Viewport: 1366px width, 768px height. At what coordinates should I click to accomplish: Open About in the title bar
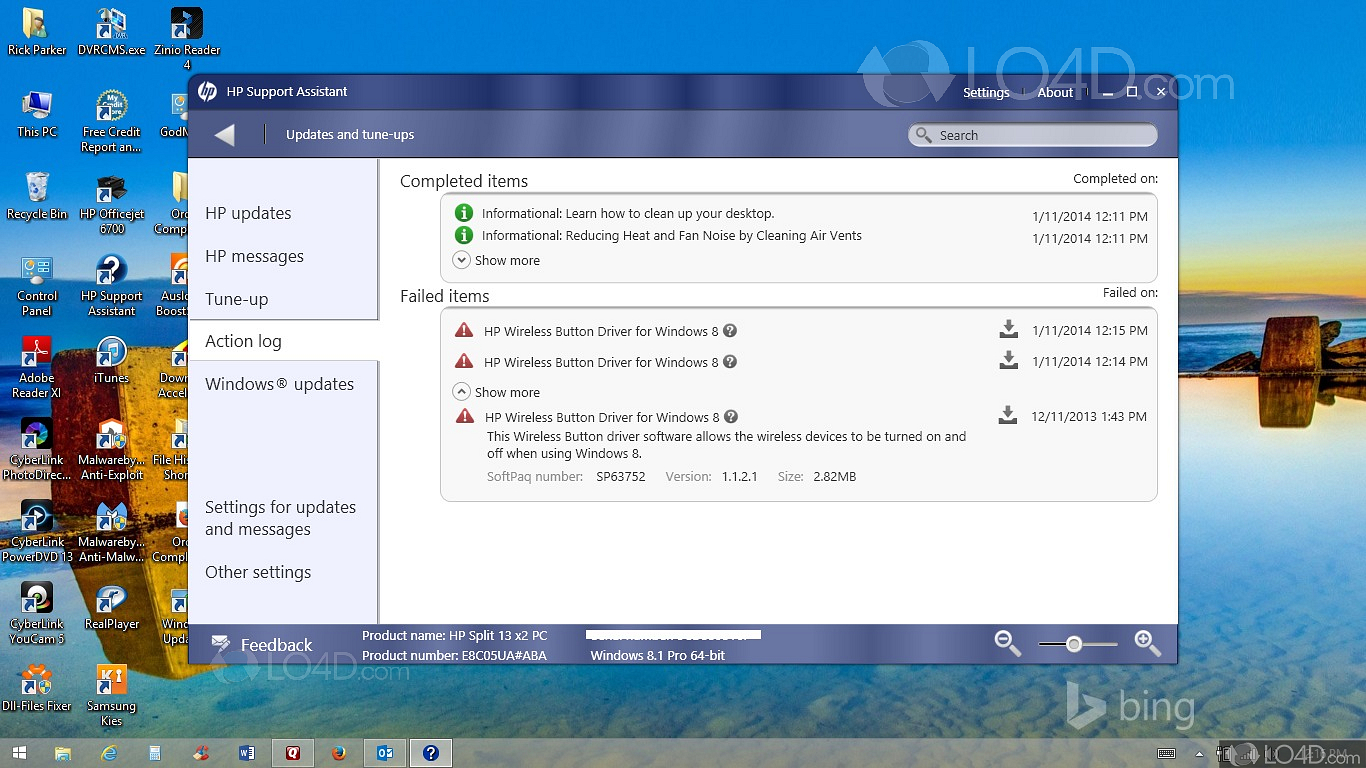pyautogui.click(x=1055, y=92)
